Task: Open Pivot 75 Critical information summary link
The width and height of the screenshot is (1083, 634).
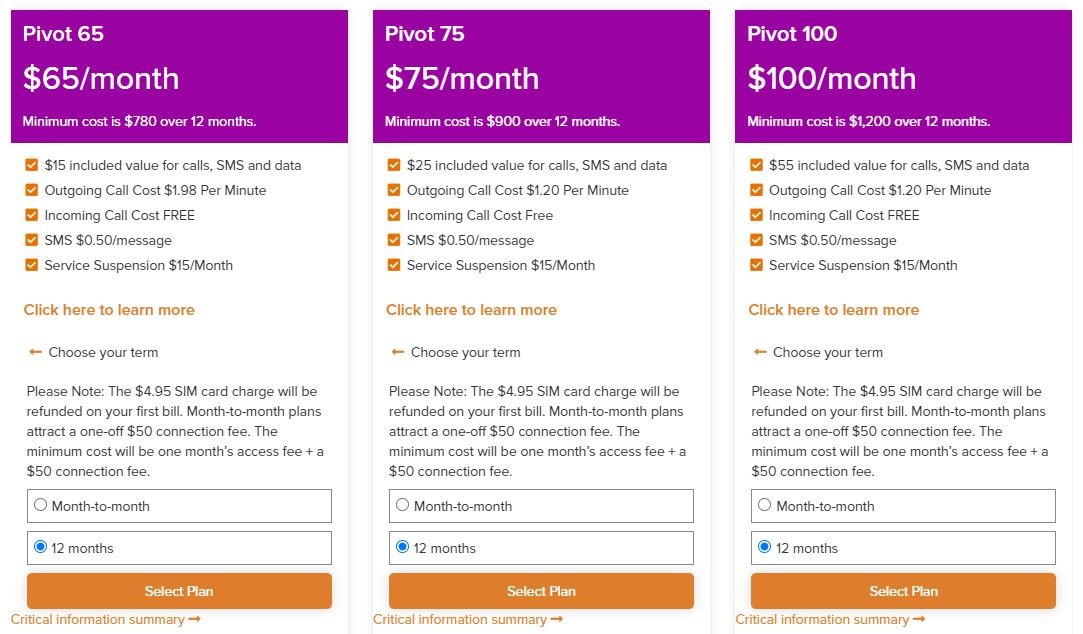Action: click(460, 619)
